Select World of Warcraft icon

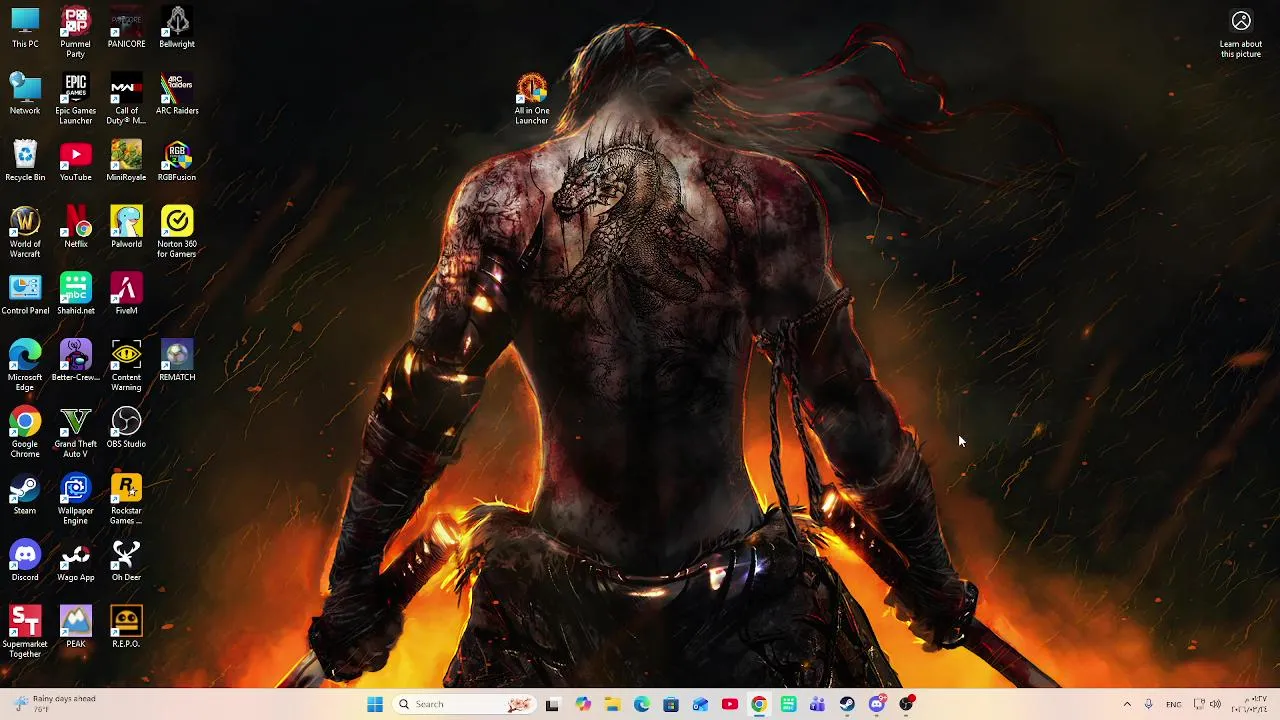point(25,233)
